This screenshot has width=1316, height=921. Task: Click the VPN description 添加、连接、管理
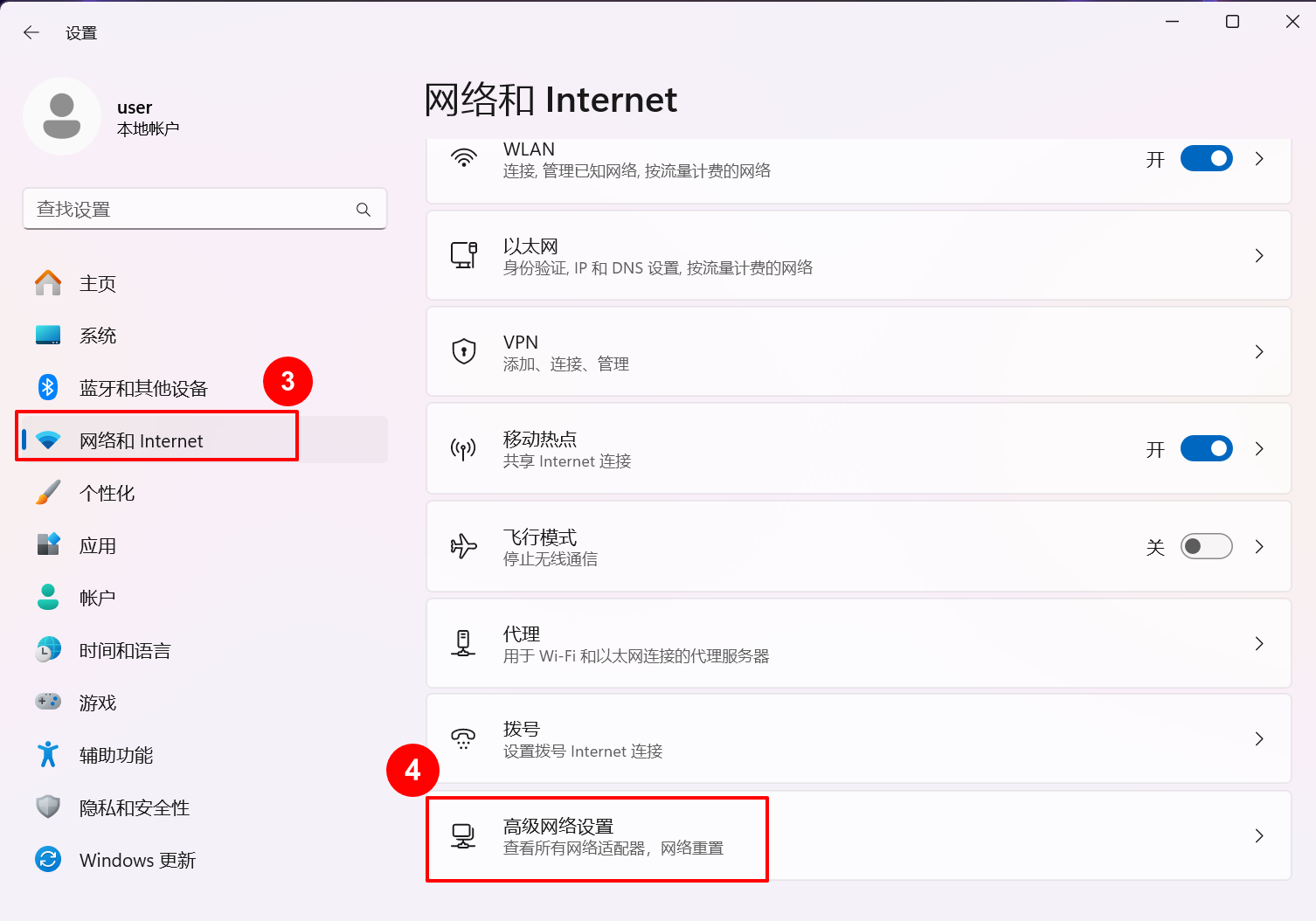point(566,364)
